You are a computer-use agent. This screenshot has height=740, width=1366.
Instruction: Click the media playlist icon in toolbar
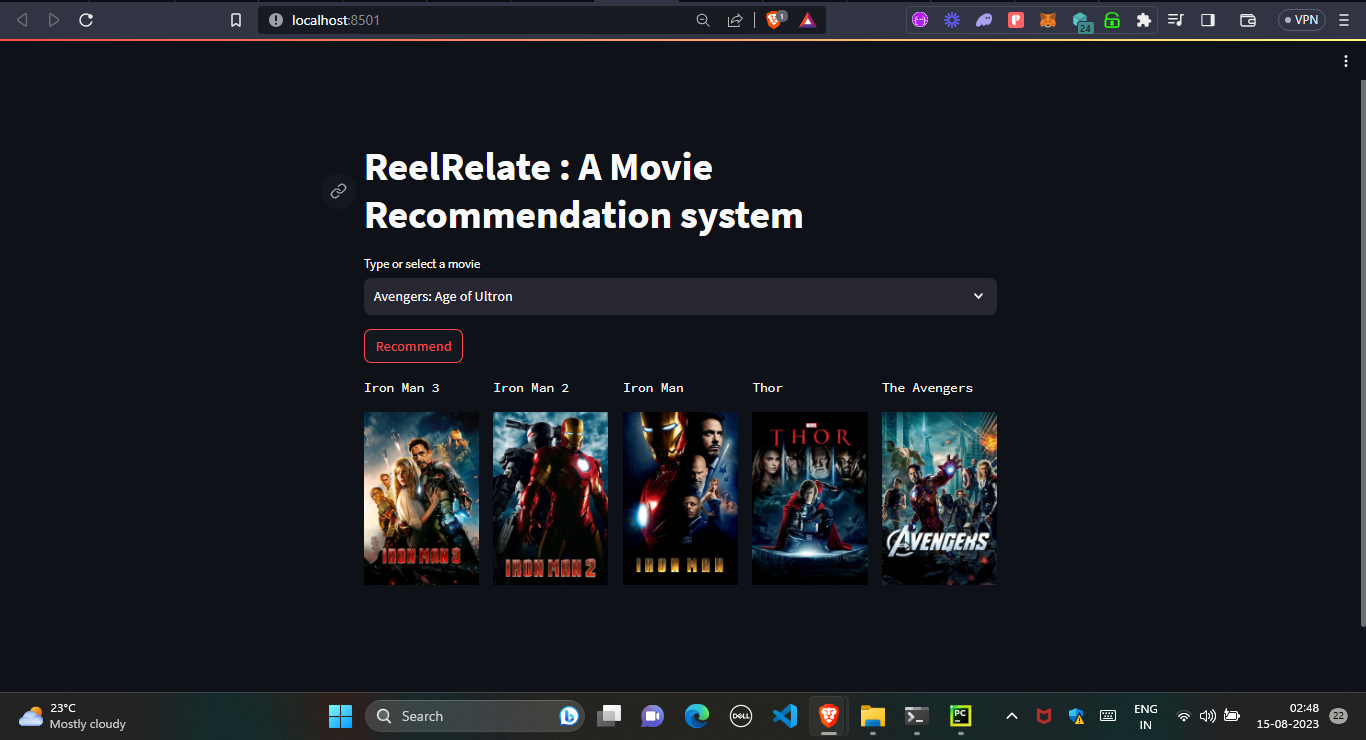tap(1176, 19)
